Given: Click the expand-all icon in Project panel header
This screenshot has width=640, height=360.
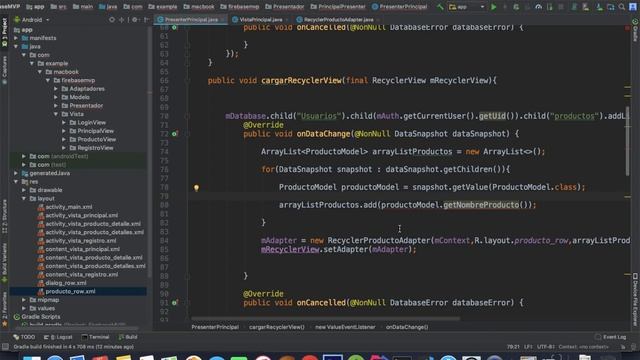Looking at the screenshot, I should 122,20.
